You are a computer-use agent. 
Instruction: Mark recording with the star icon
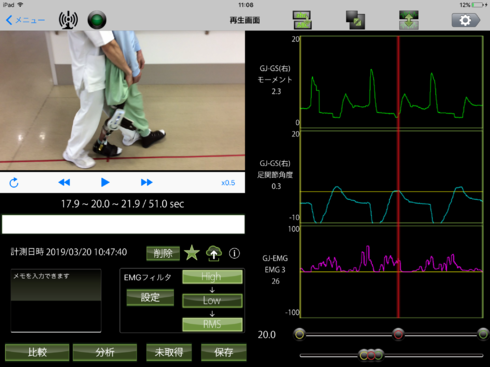pos(192,253)
